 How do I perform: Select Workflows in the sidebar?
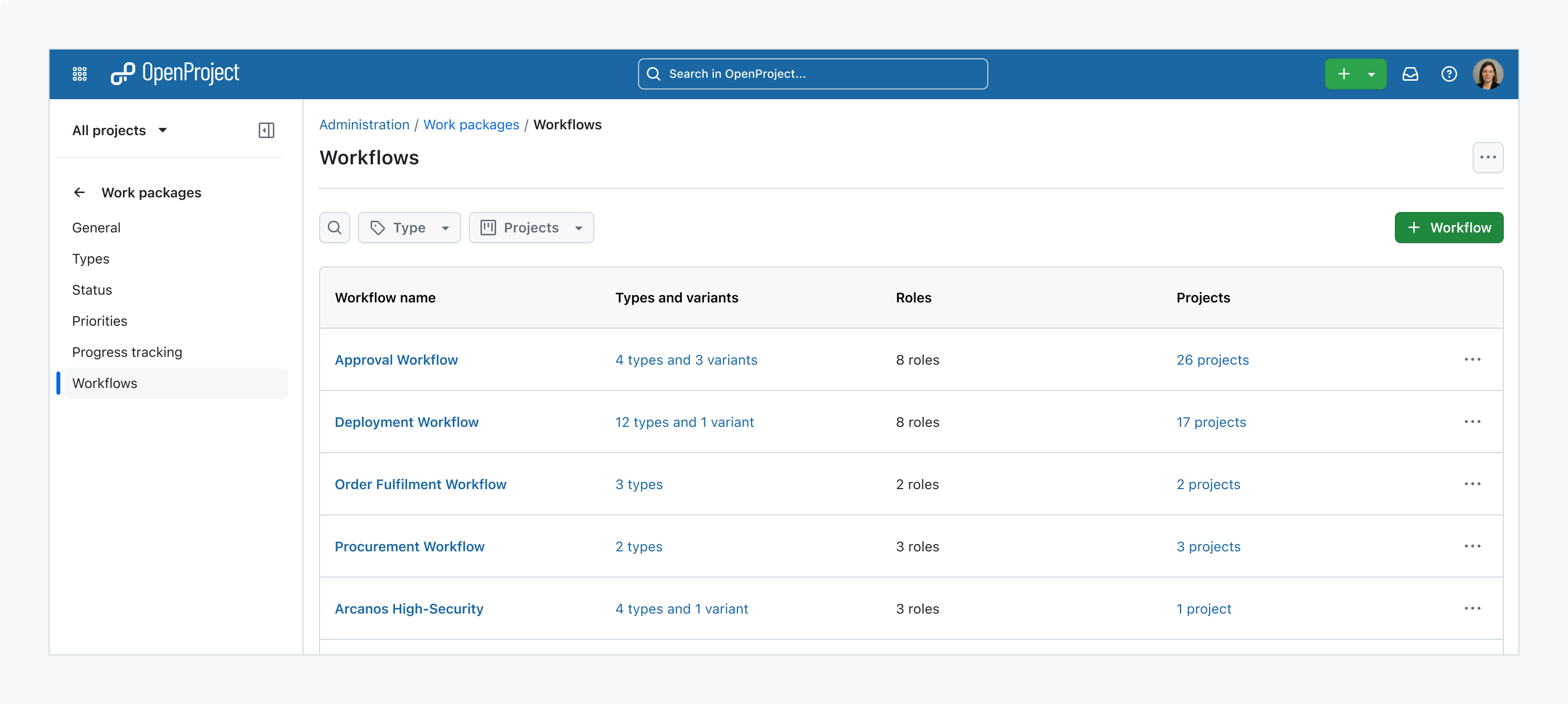click(x=176, y=383)
